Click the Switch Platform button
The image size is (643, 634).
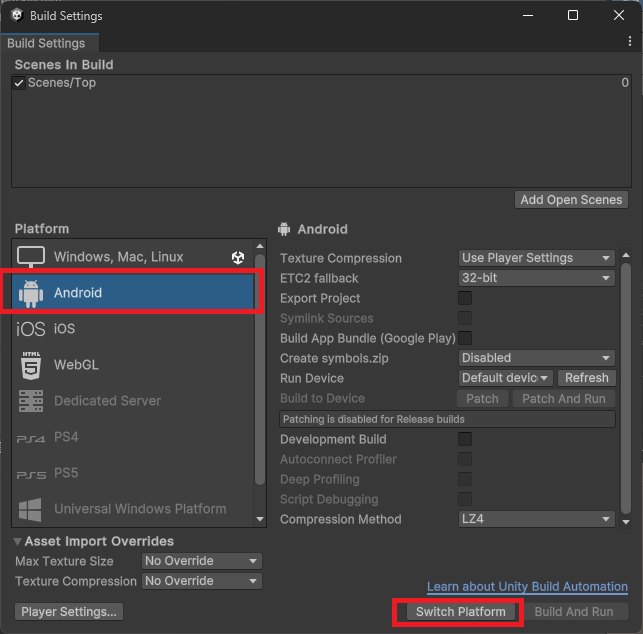pyautogui.click(x=461, y=612)
